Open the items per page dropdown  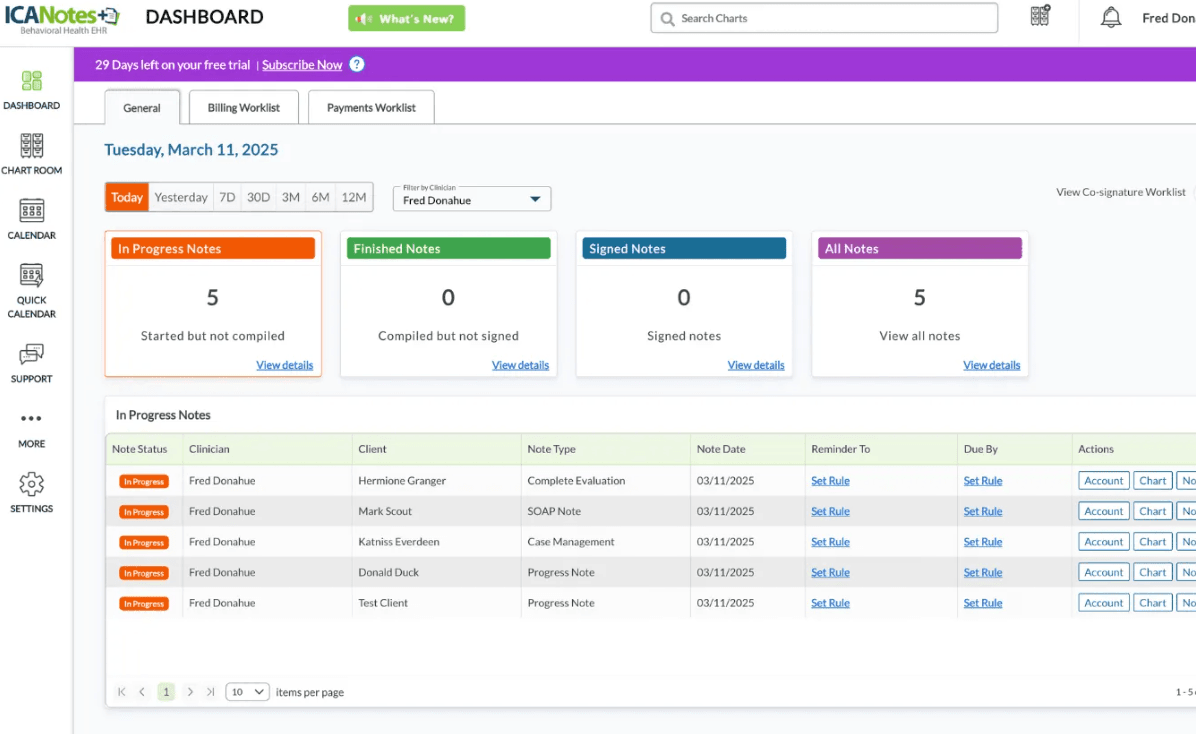click(x=248, y=692)
